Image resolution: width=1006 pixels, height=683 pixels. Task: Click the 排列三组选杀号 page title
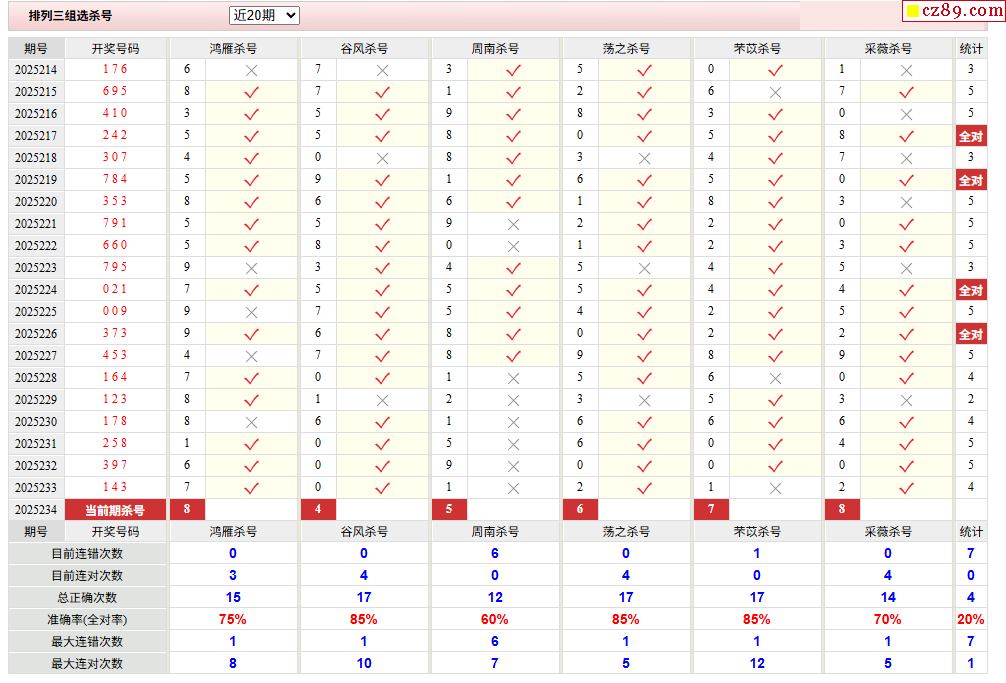[x=70, y=15]
